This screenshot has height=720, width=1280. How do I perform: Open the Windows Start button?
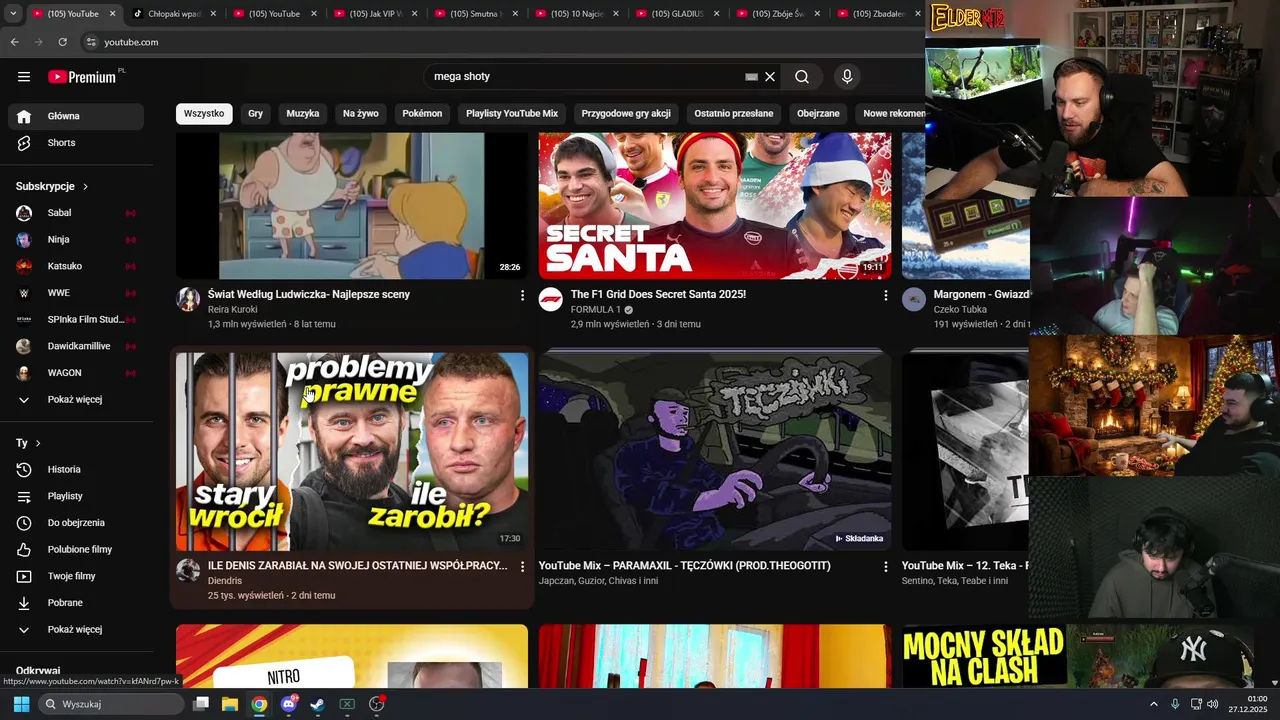(21, 704)
